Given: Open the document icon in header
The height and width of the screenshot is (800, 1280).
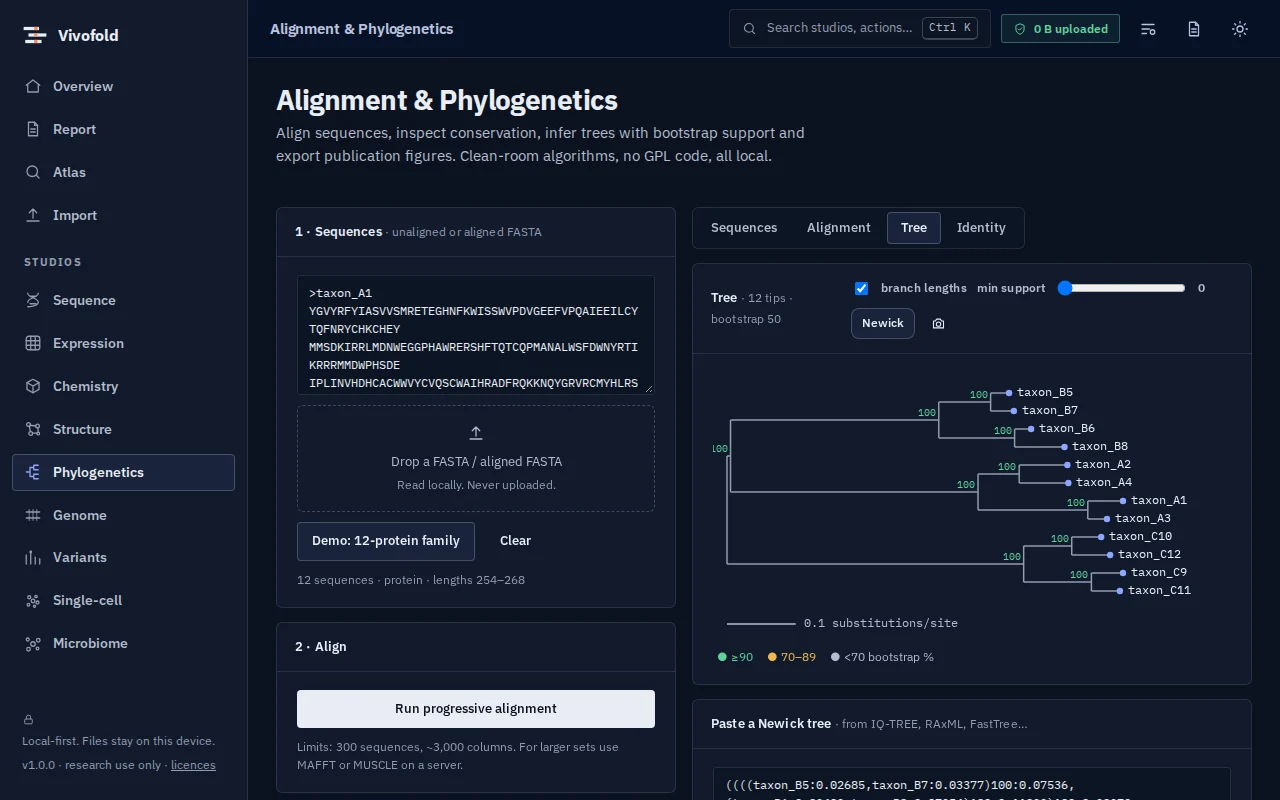Looking at the screenshot, I should pos(1194,29).
